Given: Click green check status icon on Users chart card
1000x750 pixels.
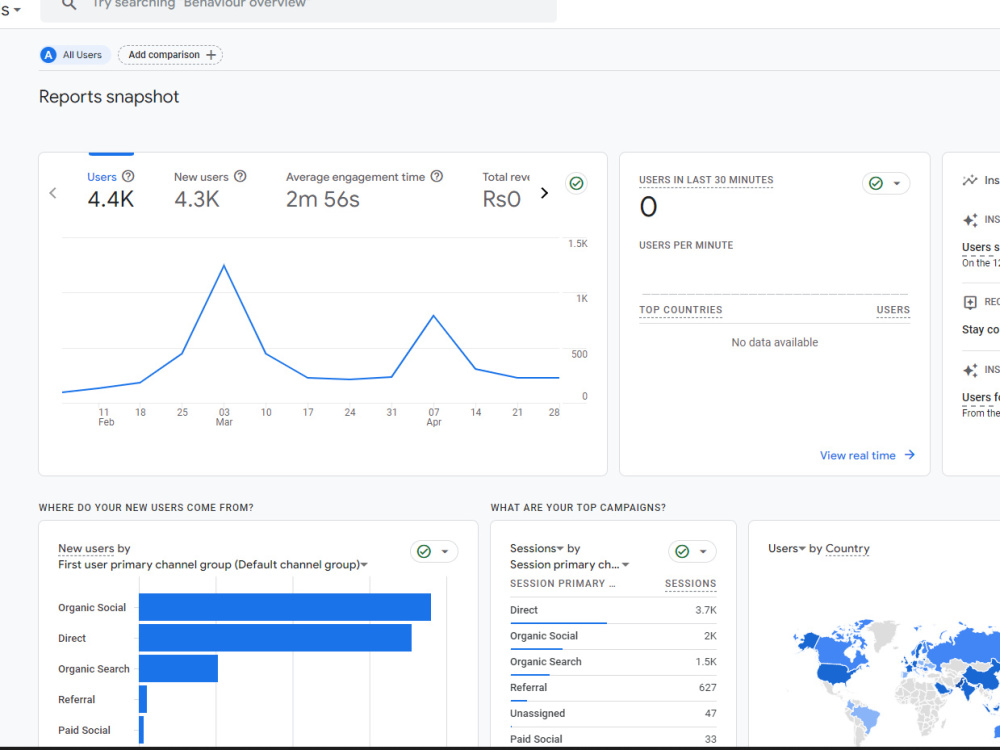Looking at the screenshot, I should tap(577, 184).
